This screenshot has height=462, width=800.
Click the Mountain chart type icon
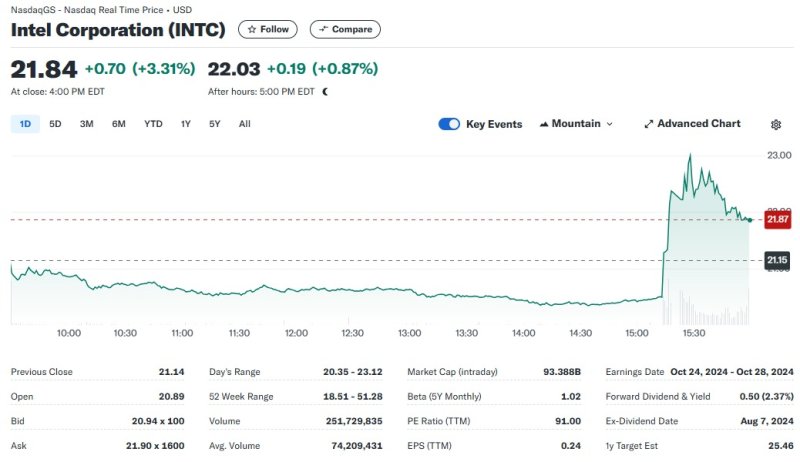pos(544,124)
